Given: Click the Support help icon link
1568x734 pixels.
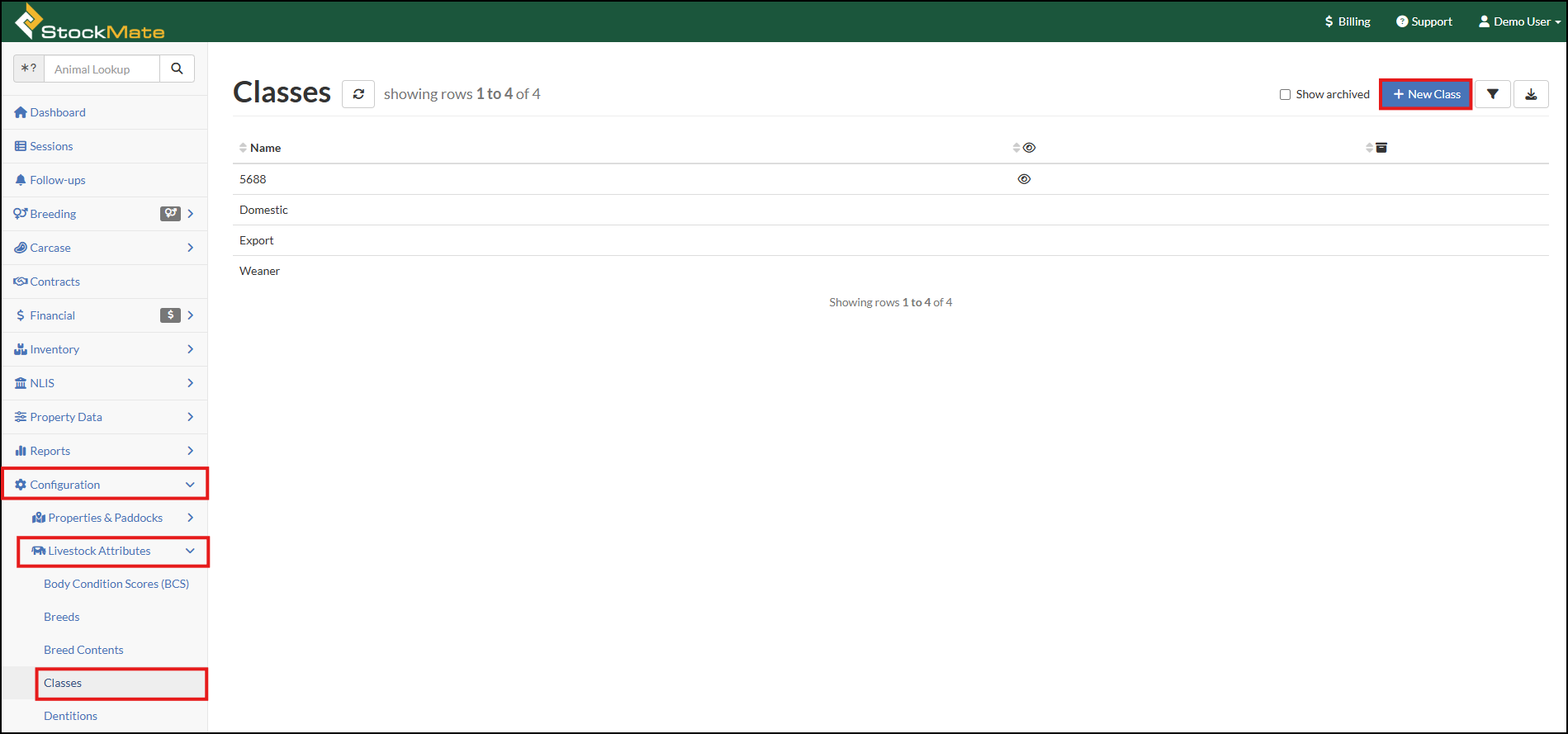Looking at the screenshot, I should (x=1424, y=21).
